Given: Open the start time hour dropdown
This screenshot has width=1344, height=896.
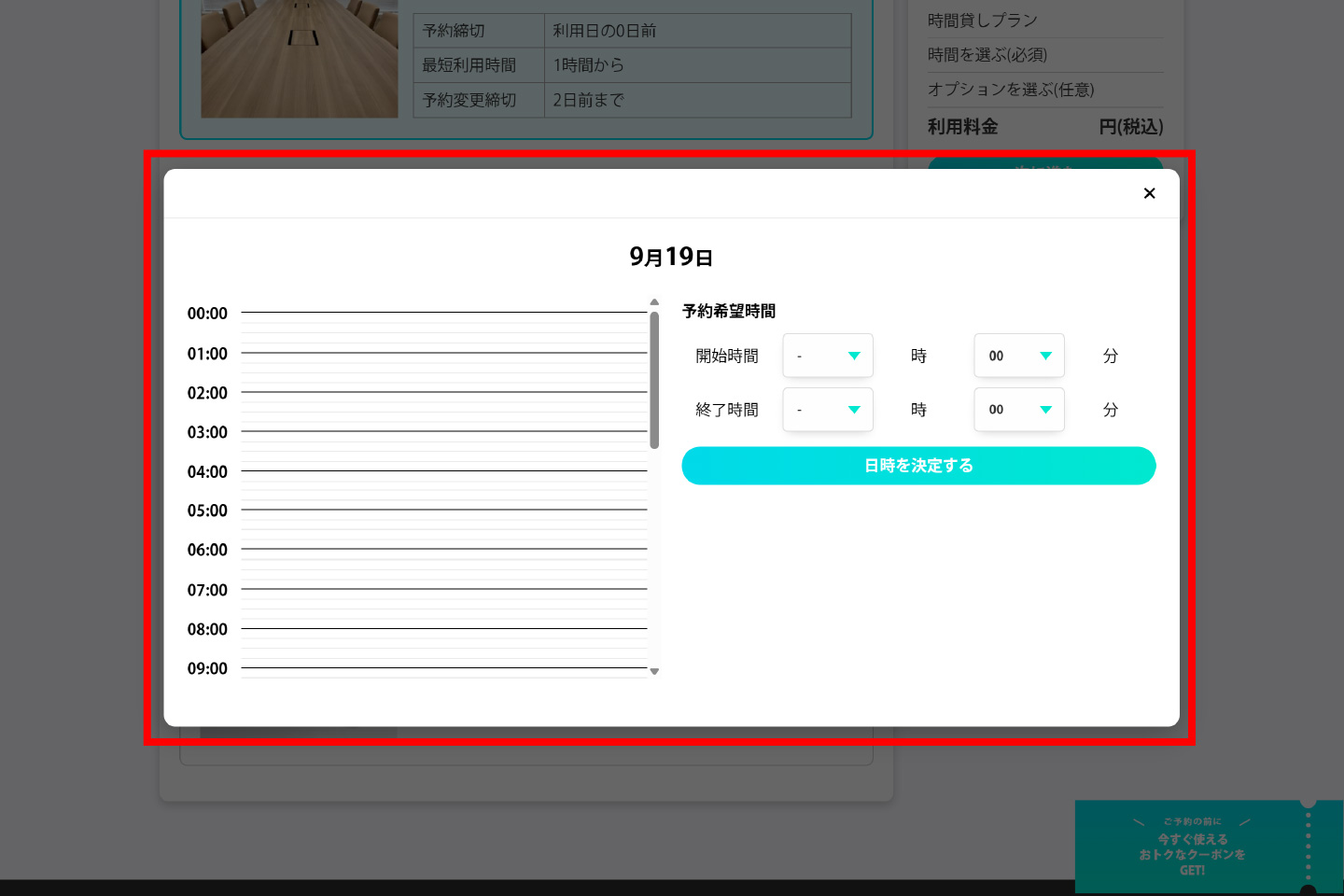Looking at the screenshot, I should [x=827, y=356].
